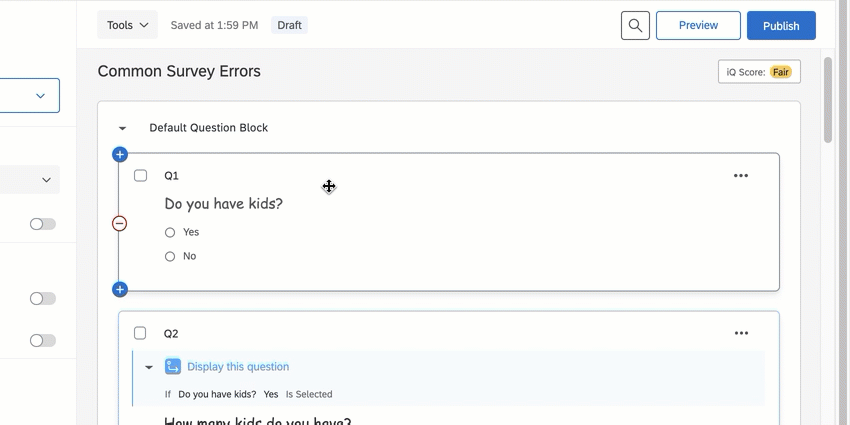
Task: Remove Q1 with the red minus icon
Action: (119, 223)
